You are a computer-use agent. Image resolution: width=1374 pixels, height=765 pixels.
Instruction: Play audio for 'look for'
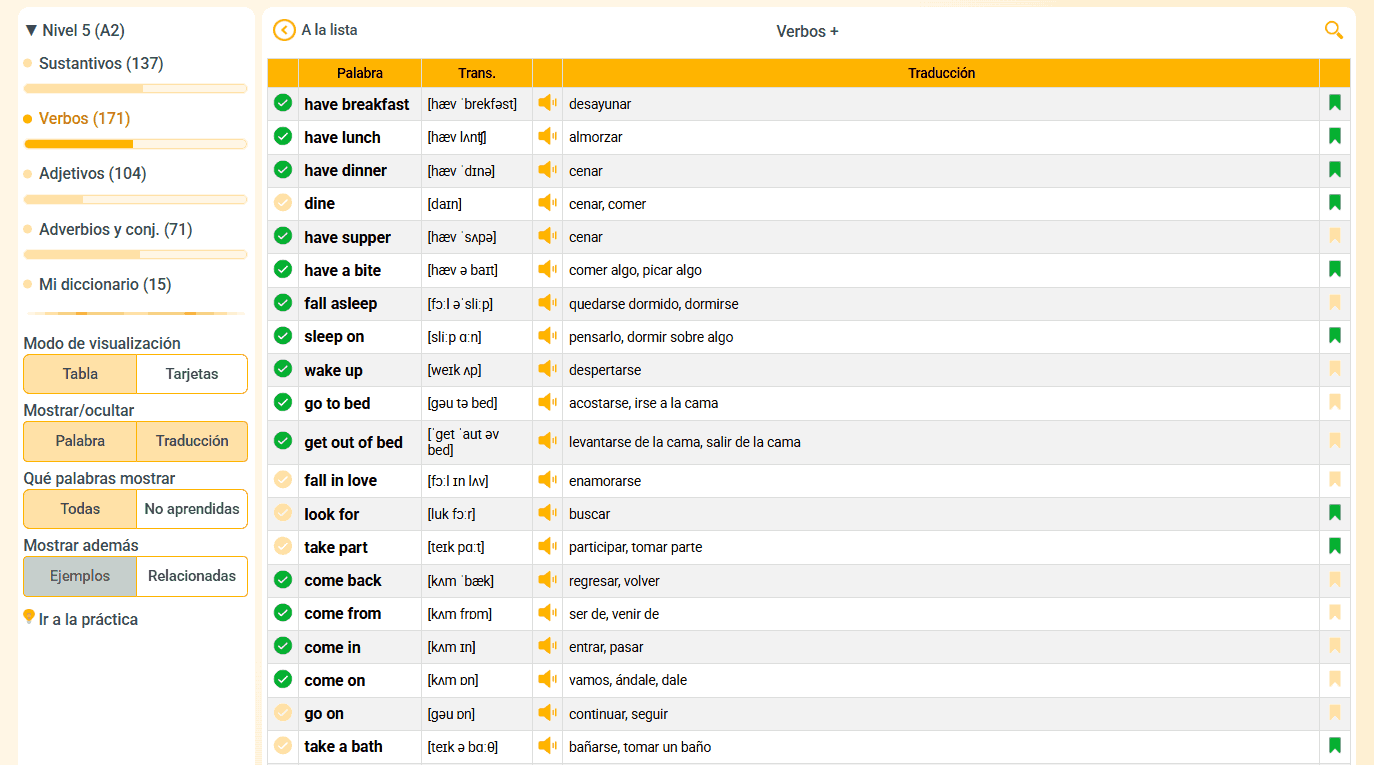547,513
